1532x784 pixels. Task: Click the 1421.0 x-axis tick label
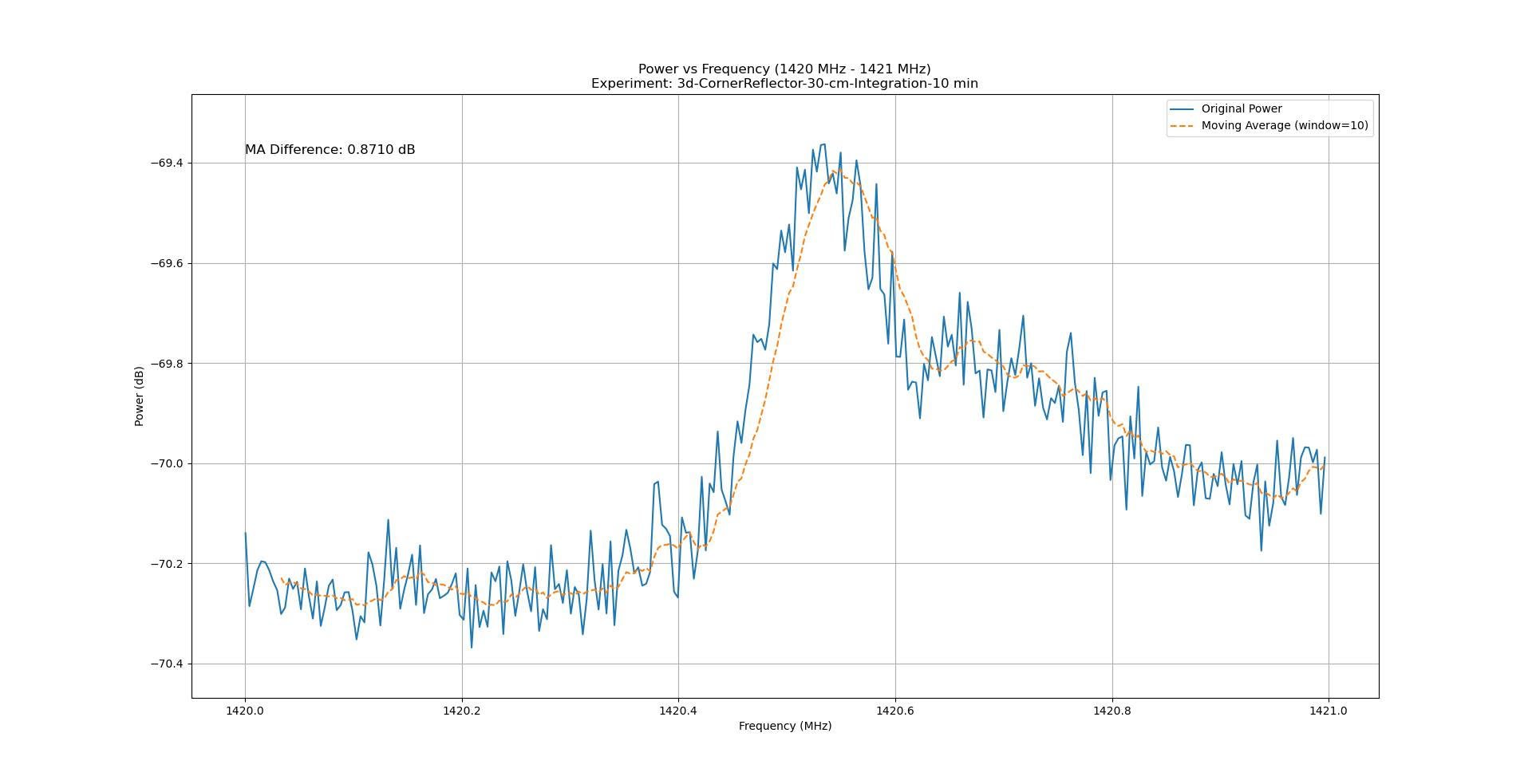[1329, 711]
